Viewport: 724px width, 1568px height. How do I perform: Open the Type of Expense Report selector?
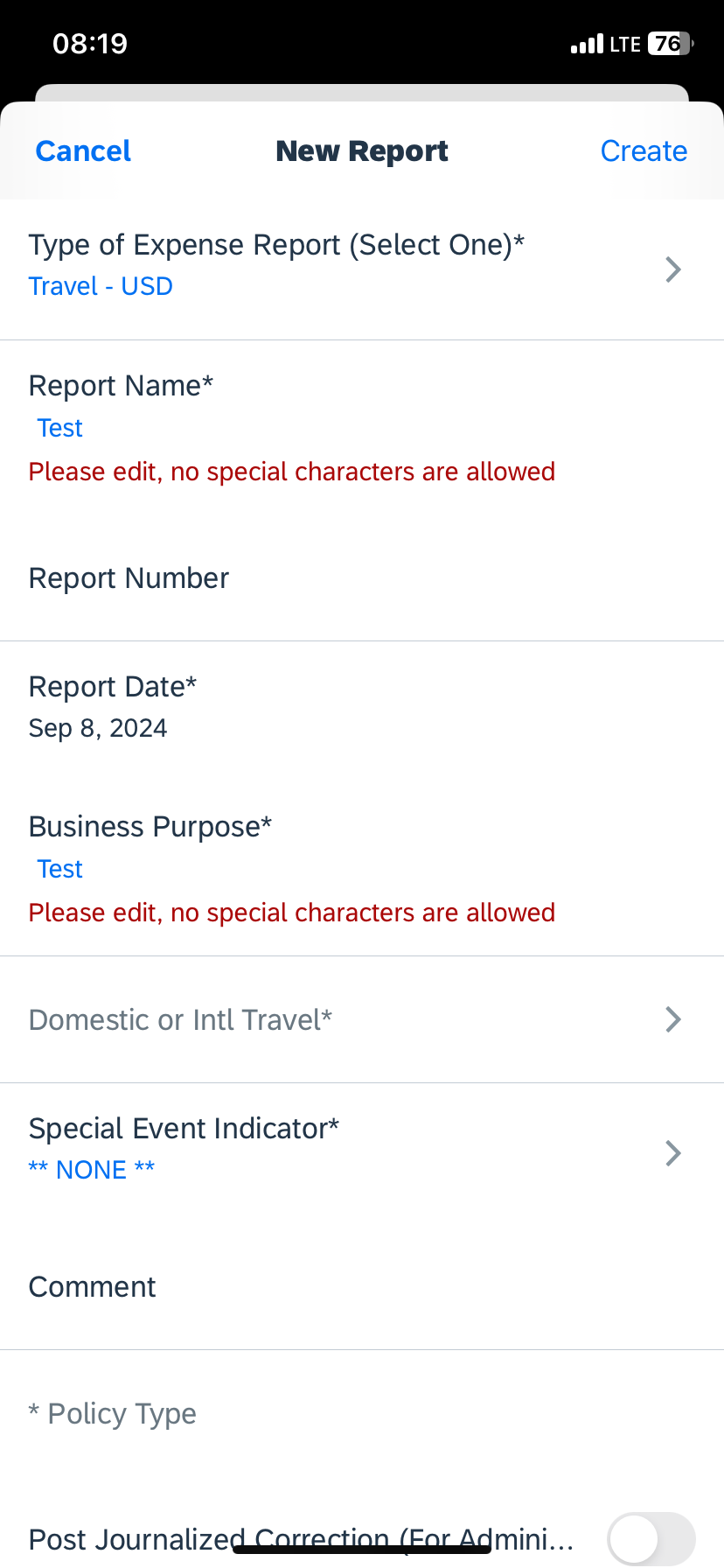tap(362, 262)
